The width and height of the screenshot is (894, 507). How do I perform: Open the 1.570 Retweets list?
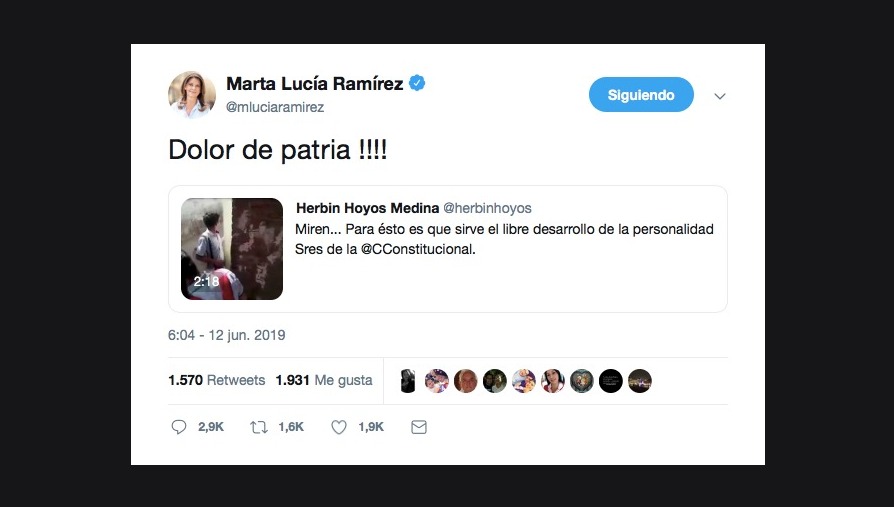[x=217, y=380]
